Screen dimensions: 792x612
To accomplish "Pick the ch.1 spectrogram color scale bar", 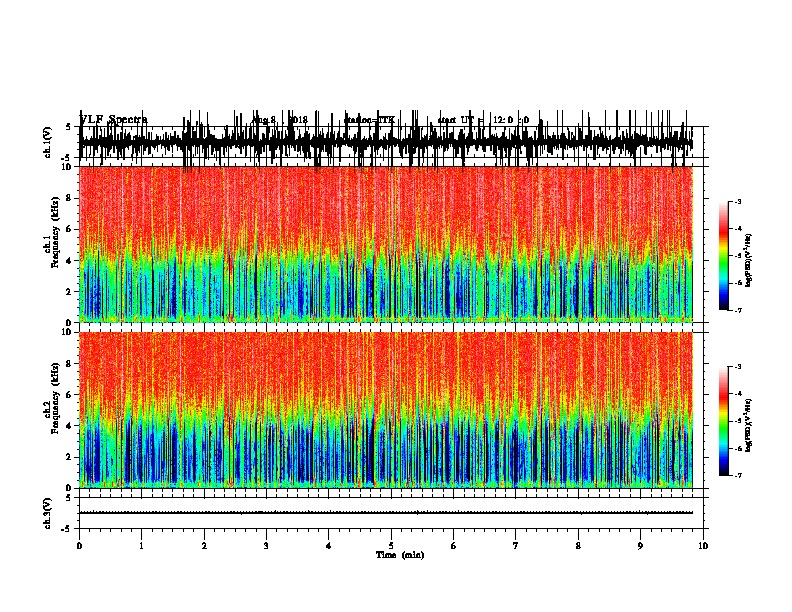I will (724, 256).
